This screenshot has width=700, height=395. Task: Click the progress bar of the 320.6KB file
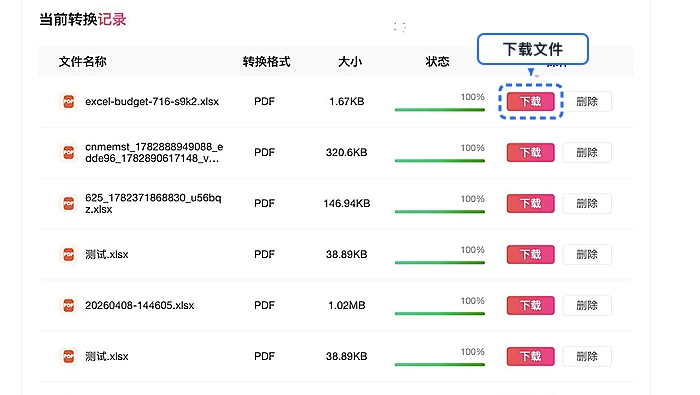(x=440, y=160)
